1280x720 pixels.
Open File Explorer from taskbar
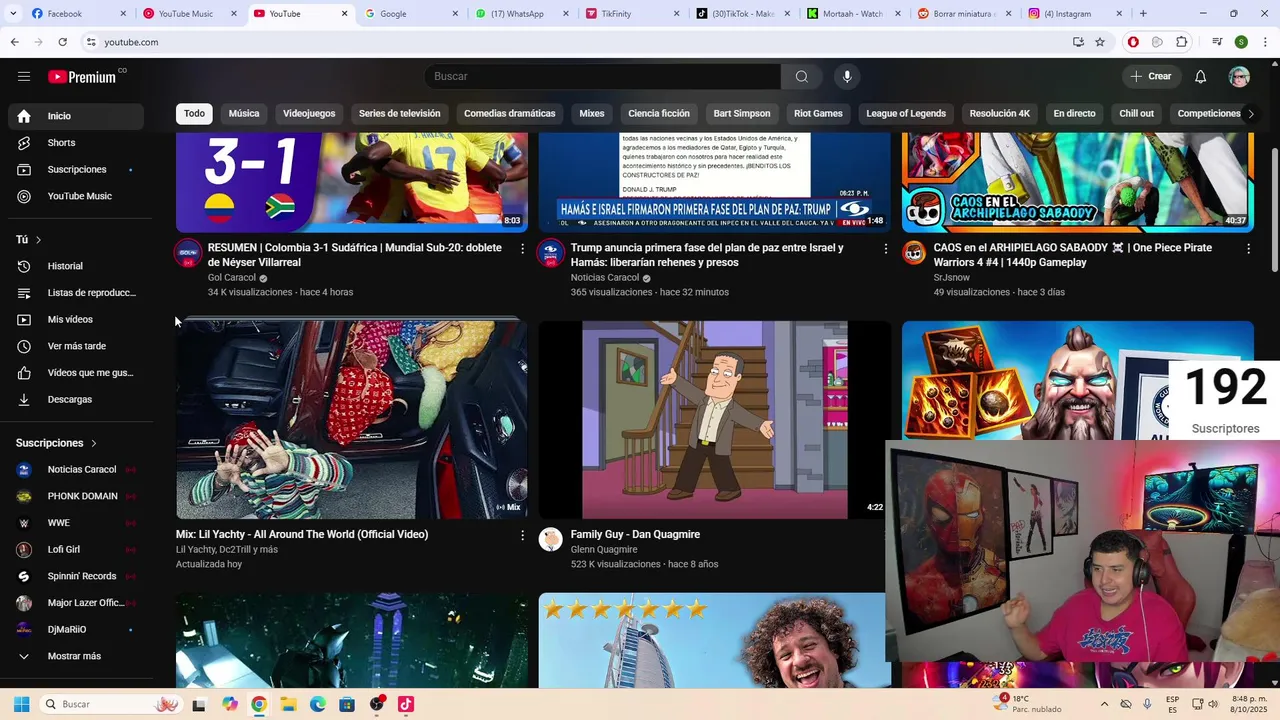pos(288,704)
